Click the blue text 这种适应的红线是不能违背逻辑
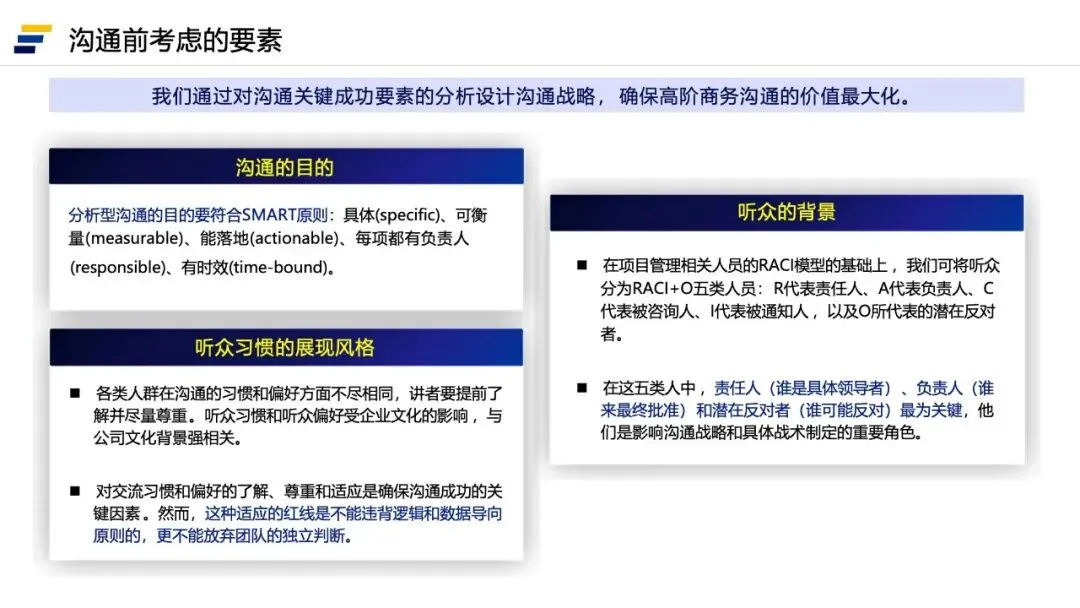Image resolution: width=1080 pixels, height=608 pixels. point(353,514)
